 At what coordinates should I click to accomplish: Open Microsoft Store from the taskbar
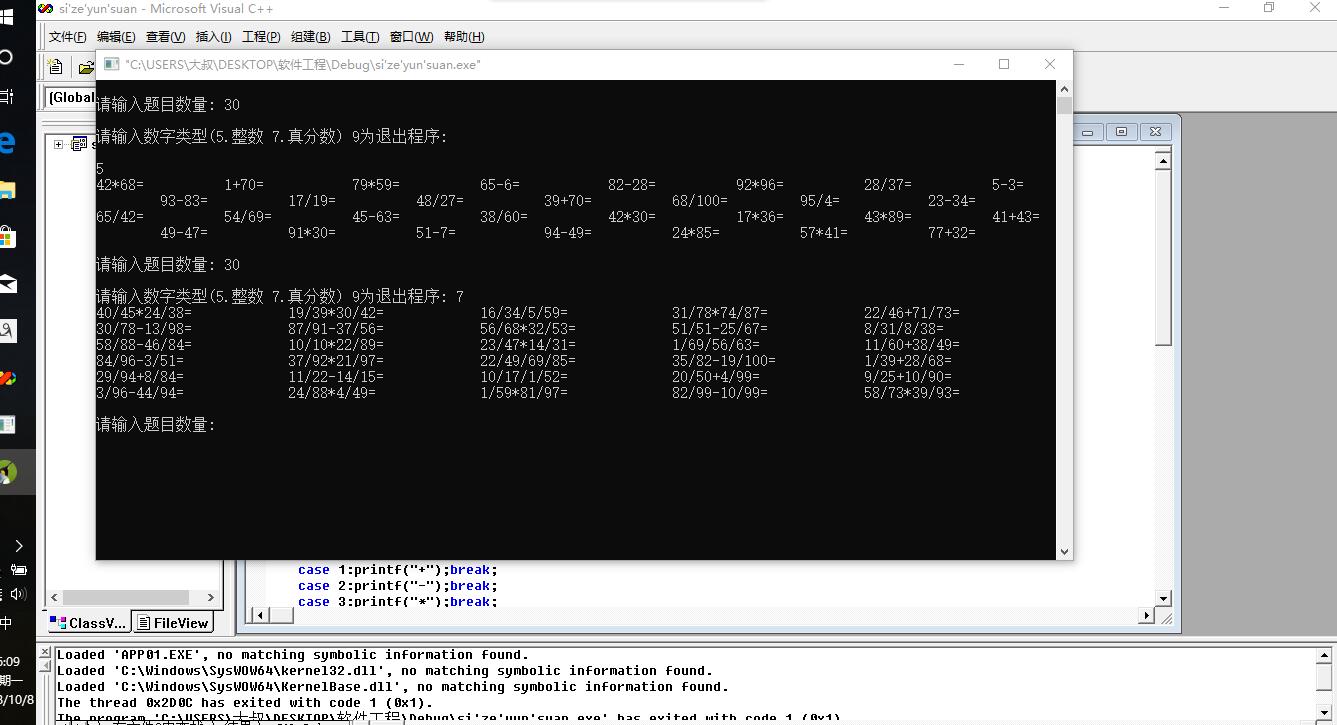tap(6, 237)
